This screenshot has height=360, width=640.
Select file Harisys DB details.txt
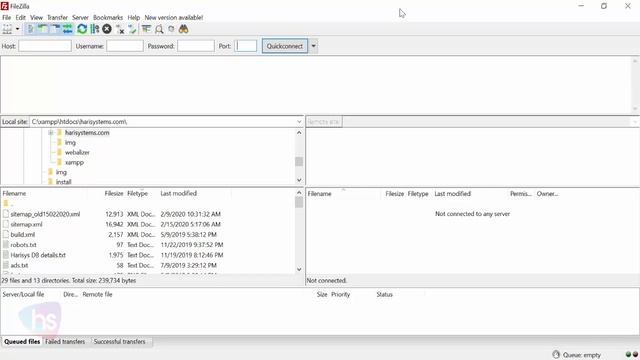click(38, 255)
